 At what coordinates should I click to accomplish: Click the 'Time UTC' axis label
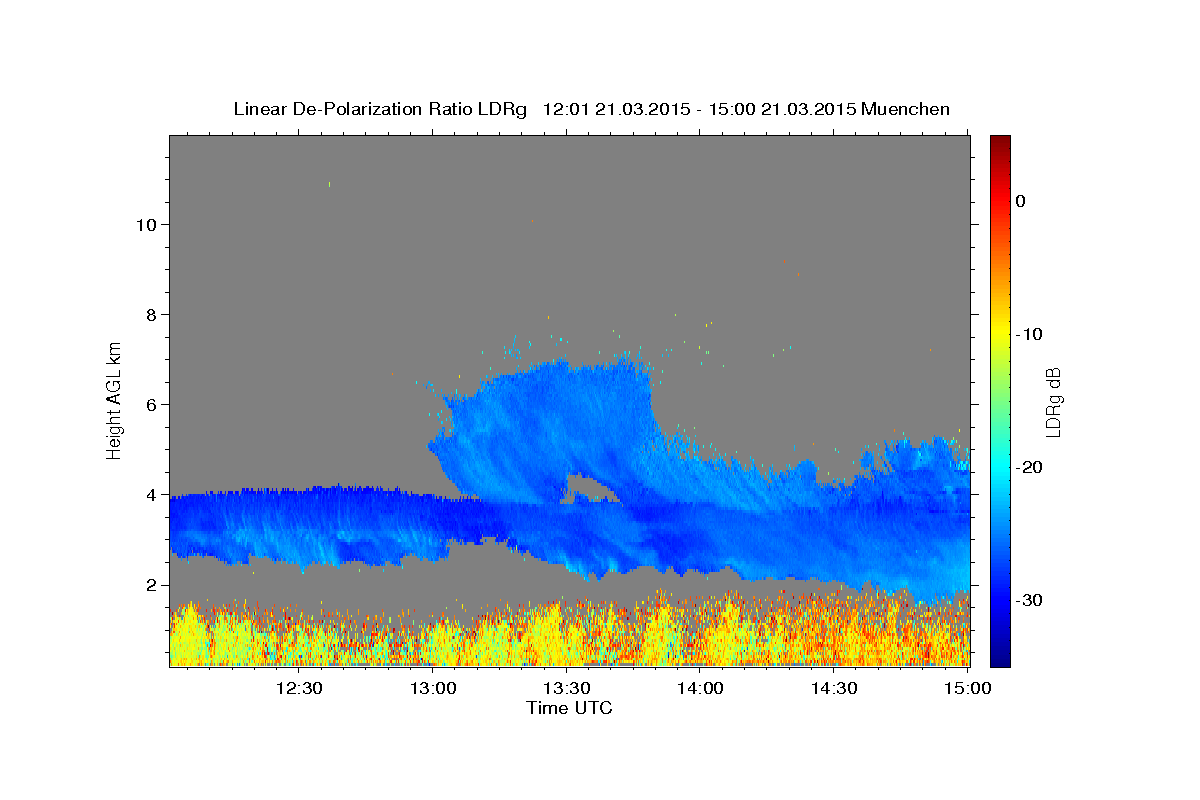click(569, 708)
